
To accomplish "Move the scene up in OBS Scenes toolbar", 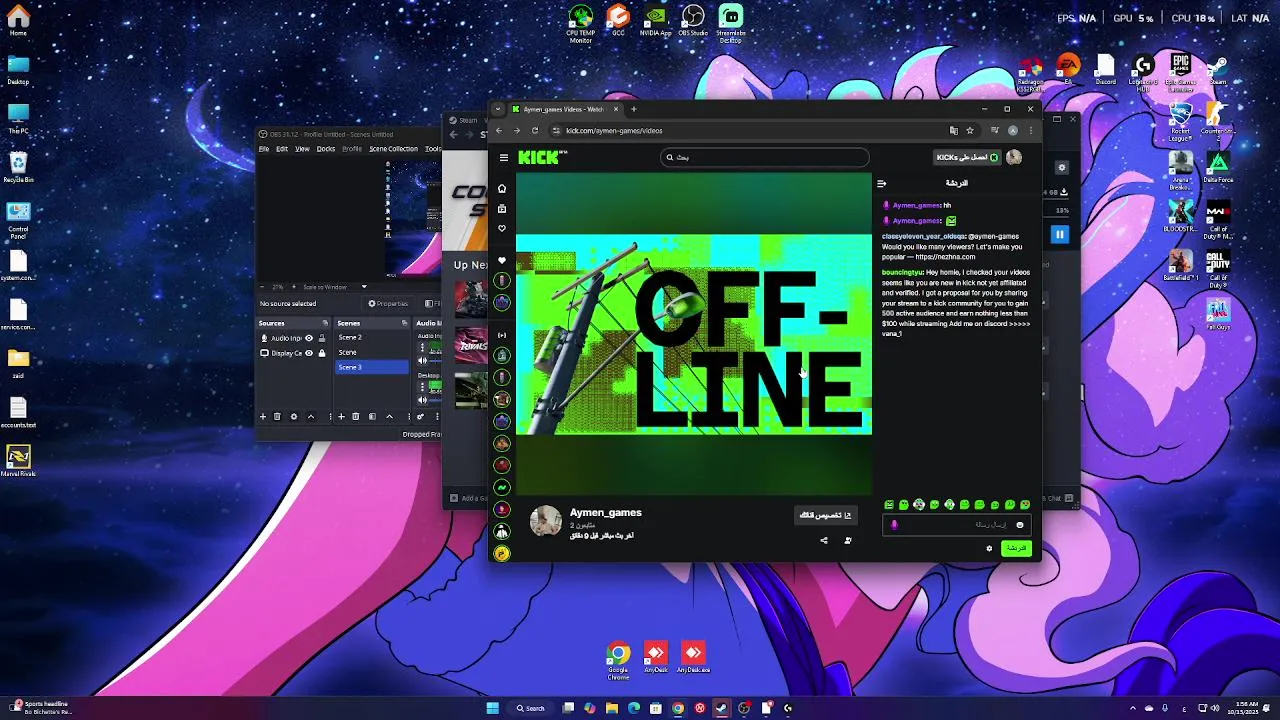I will click(x=389, y=416).
